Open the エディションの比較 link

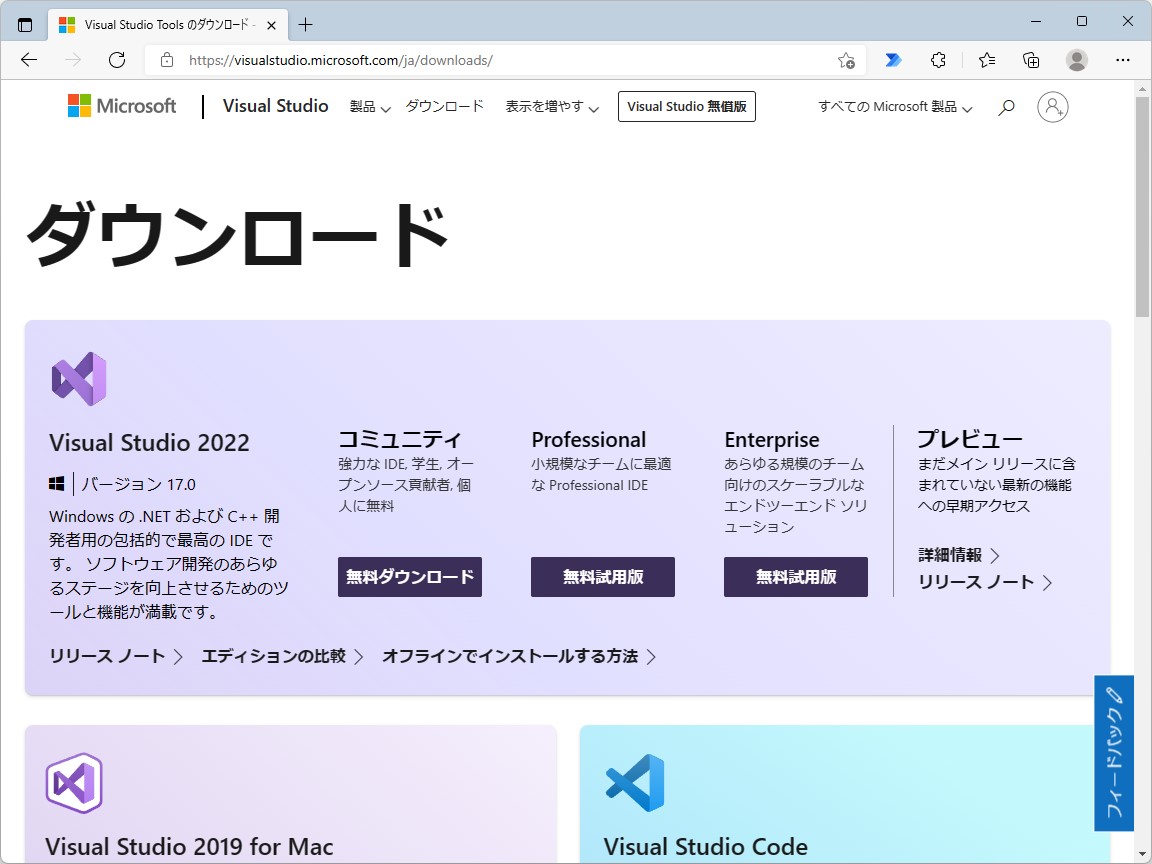[272, 657]
